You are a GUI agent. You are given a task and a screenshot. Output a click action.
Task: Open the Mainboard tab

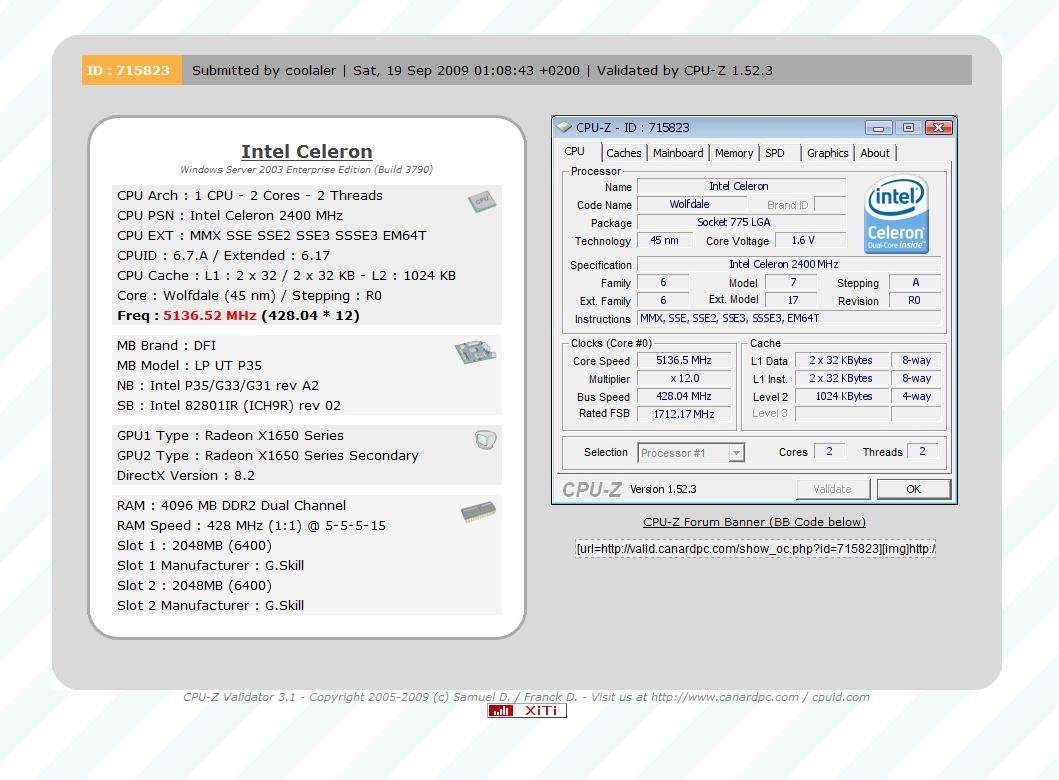coord(678,153)
